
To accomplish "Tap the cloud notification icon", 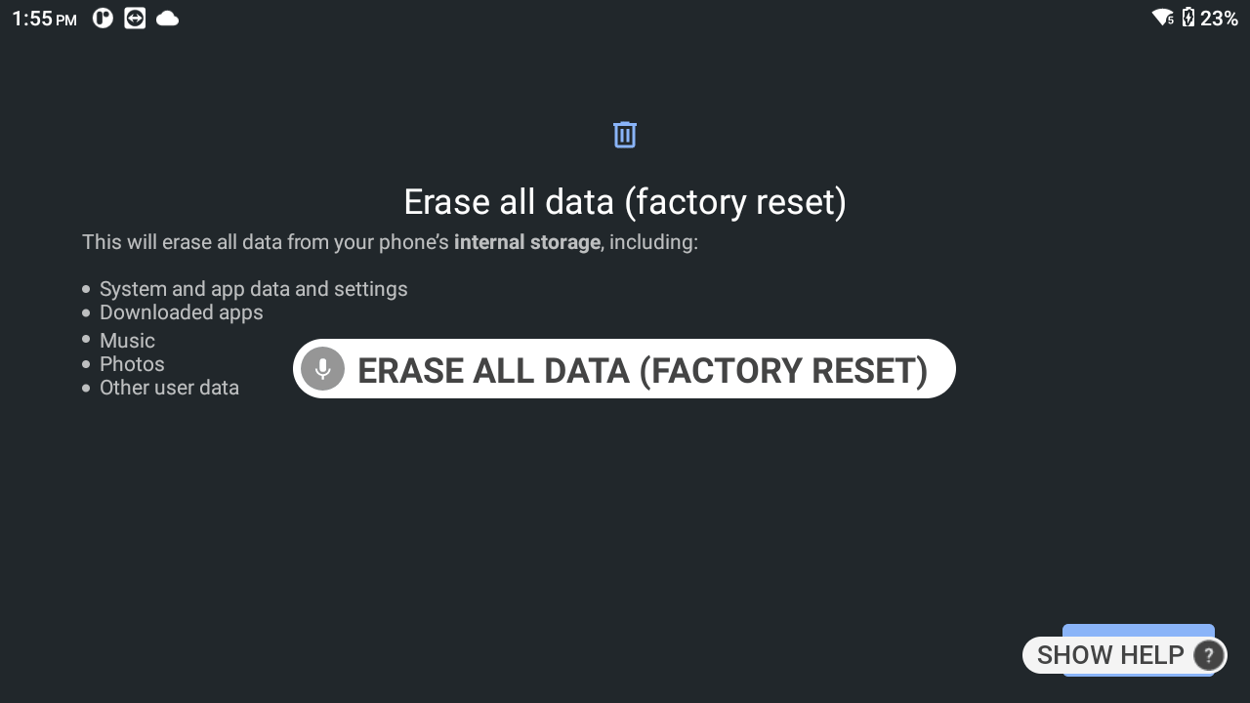I will pos(166,17).
